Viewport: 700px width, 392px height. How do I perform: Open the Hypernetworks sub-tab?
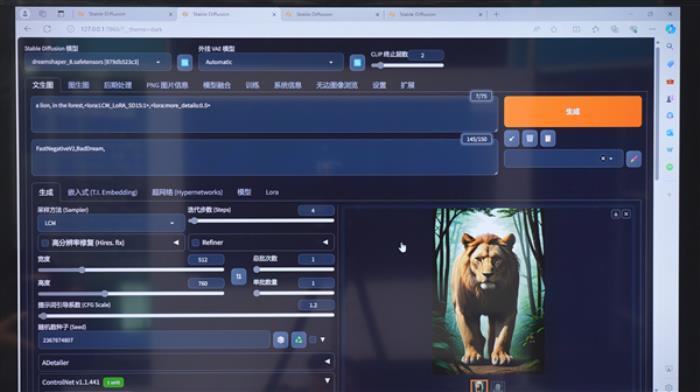pyautogui.click(x=187, y=192)
